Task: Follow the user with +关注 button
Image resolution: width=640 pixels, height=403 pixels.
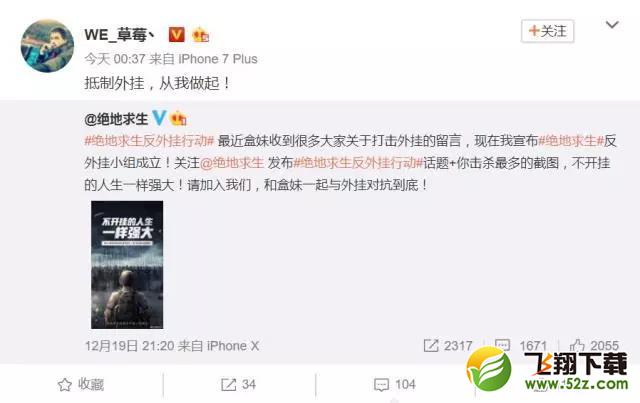Action: 547,31
